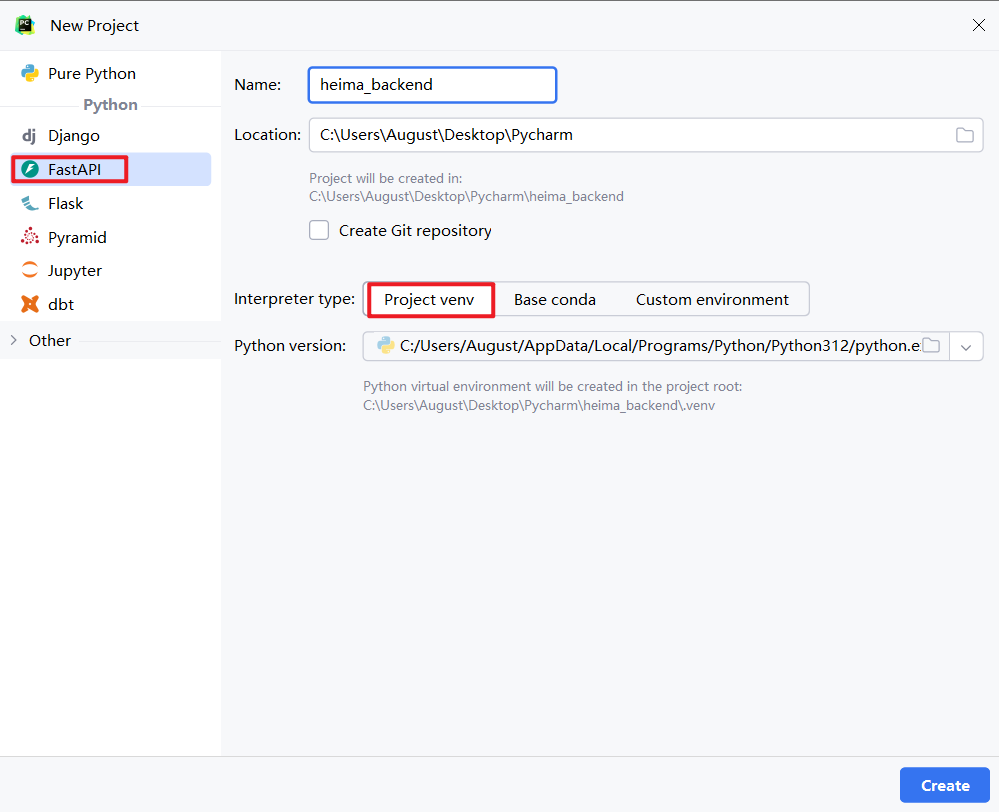Choose the Pyramid project icon

pyautogui.click(x=30, y=238)
